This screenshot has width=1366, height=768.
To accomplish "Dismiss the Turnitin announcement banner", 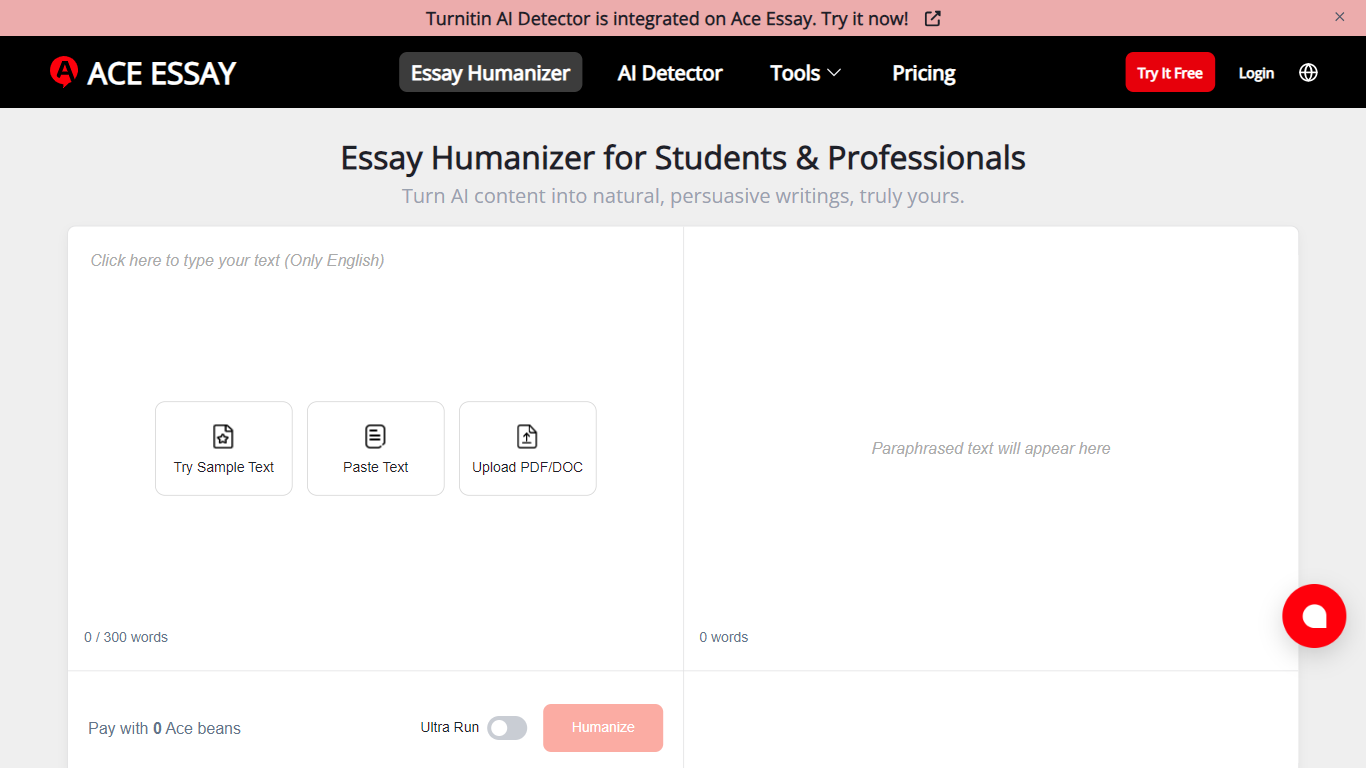I will [1340, 16].
